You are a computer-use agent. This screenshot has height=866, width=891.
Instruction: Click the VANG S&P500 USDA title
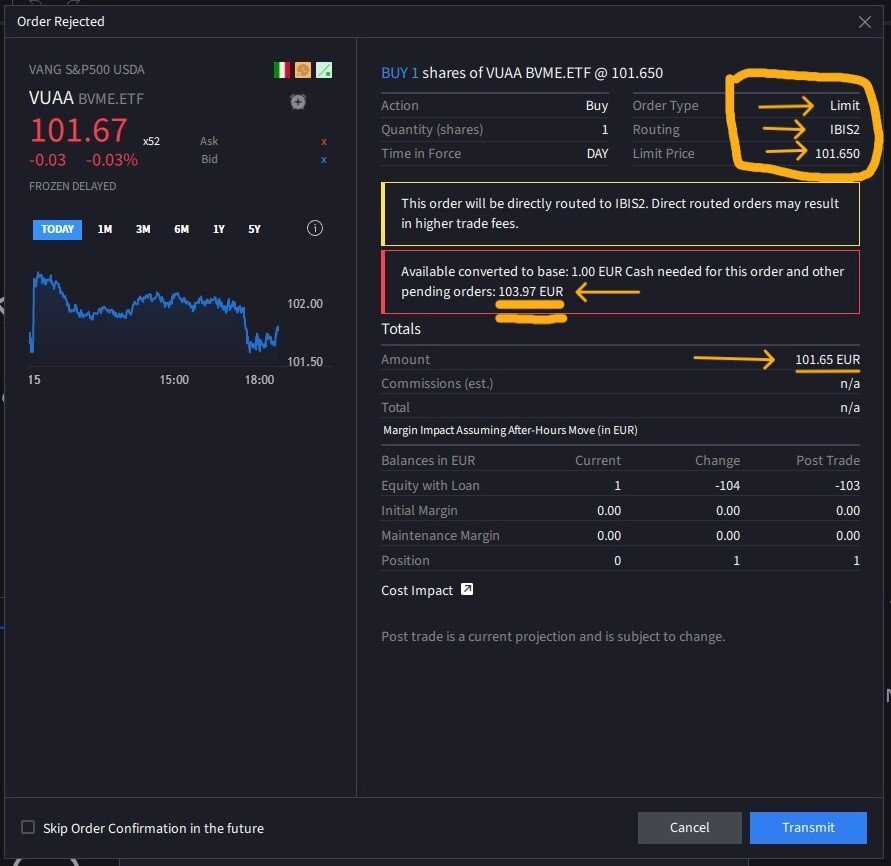coord(87,70)
